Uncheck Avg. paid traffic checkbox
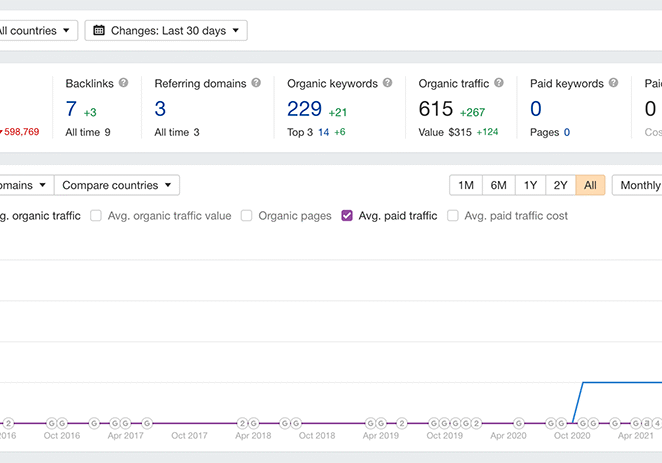Screen dimensions: 662x463 click(x=347, y=216)
